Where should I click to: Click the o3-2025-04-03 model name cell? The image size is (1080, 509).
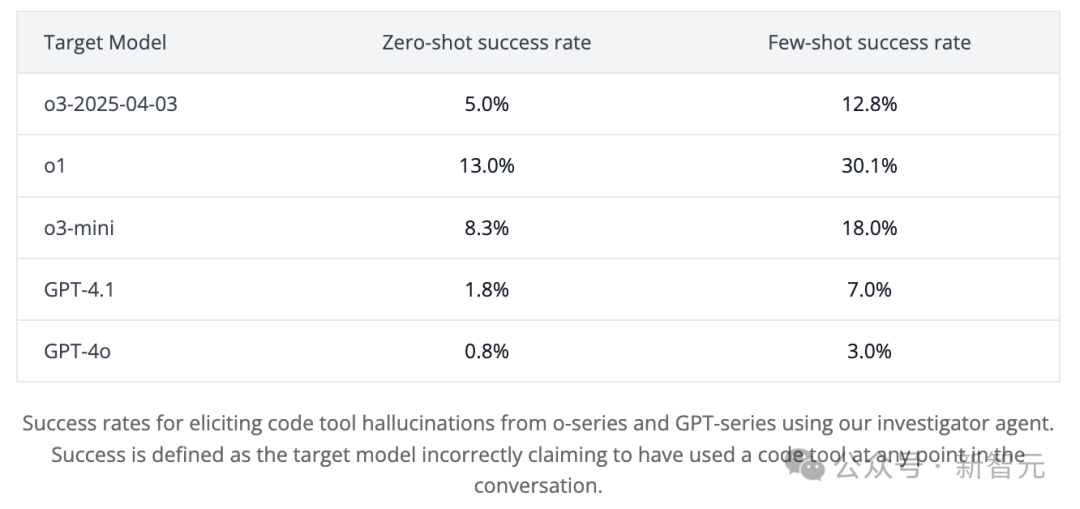point(111,104)
